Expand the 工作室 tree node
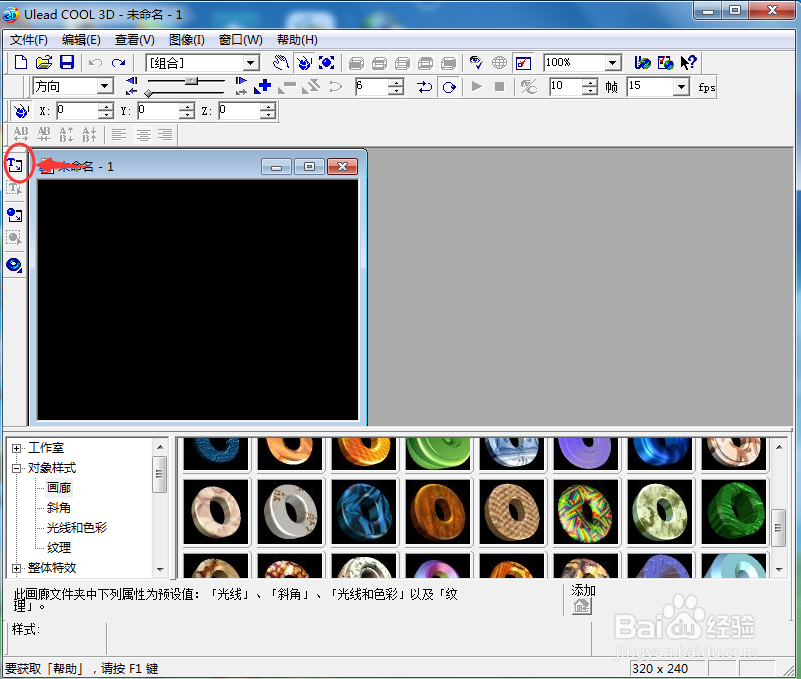This screenshot has width=801, height=679. pos(16,448)
